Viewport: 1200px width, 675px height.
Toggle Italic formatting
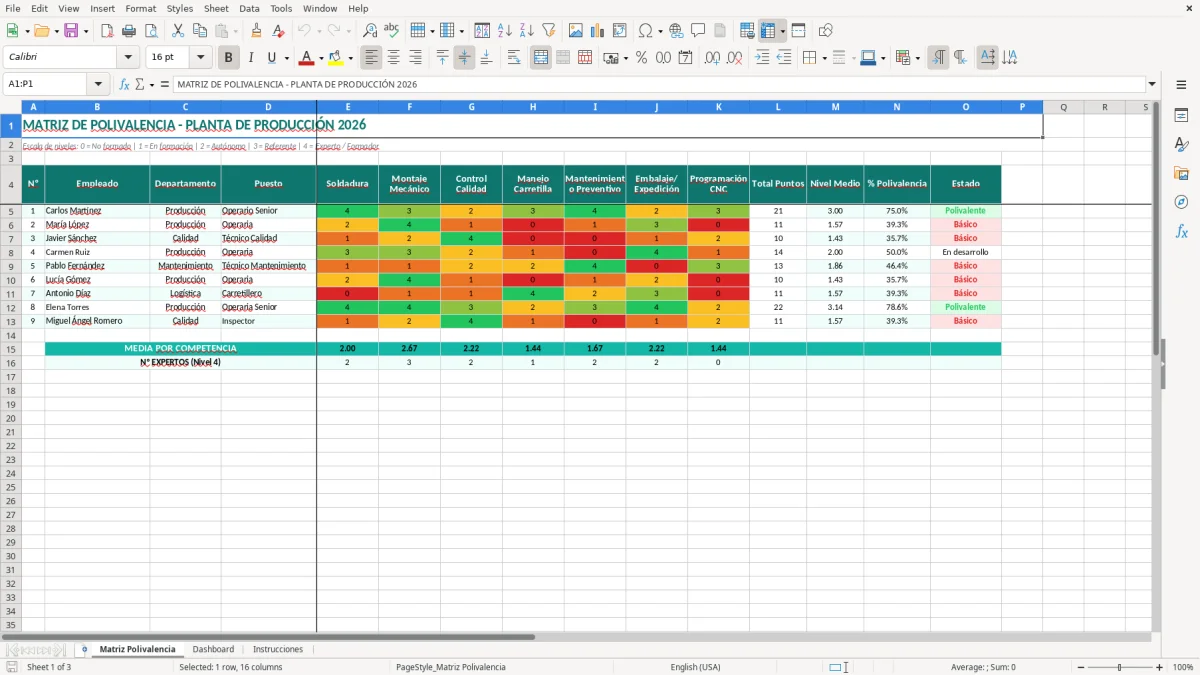coord(251,57)
